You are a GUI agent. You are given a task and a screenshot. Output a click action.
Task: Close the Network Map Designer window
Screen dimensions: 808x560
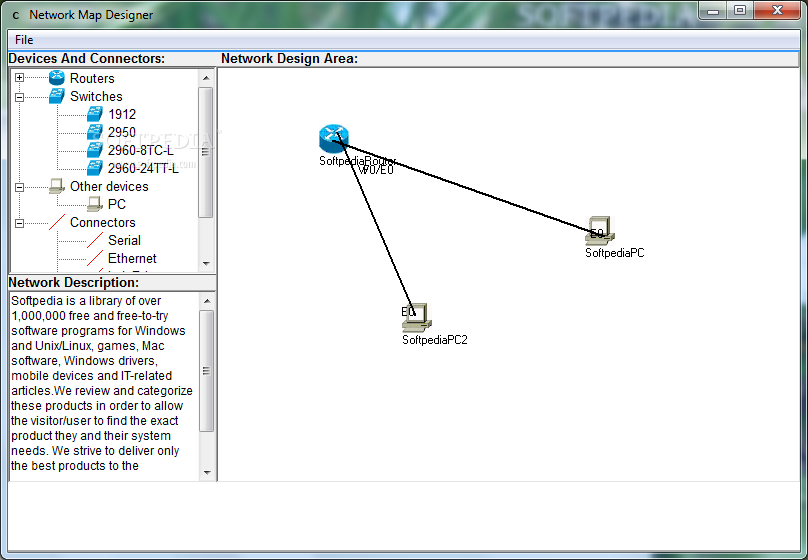777,10
